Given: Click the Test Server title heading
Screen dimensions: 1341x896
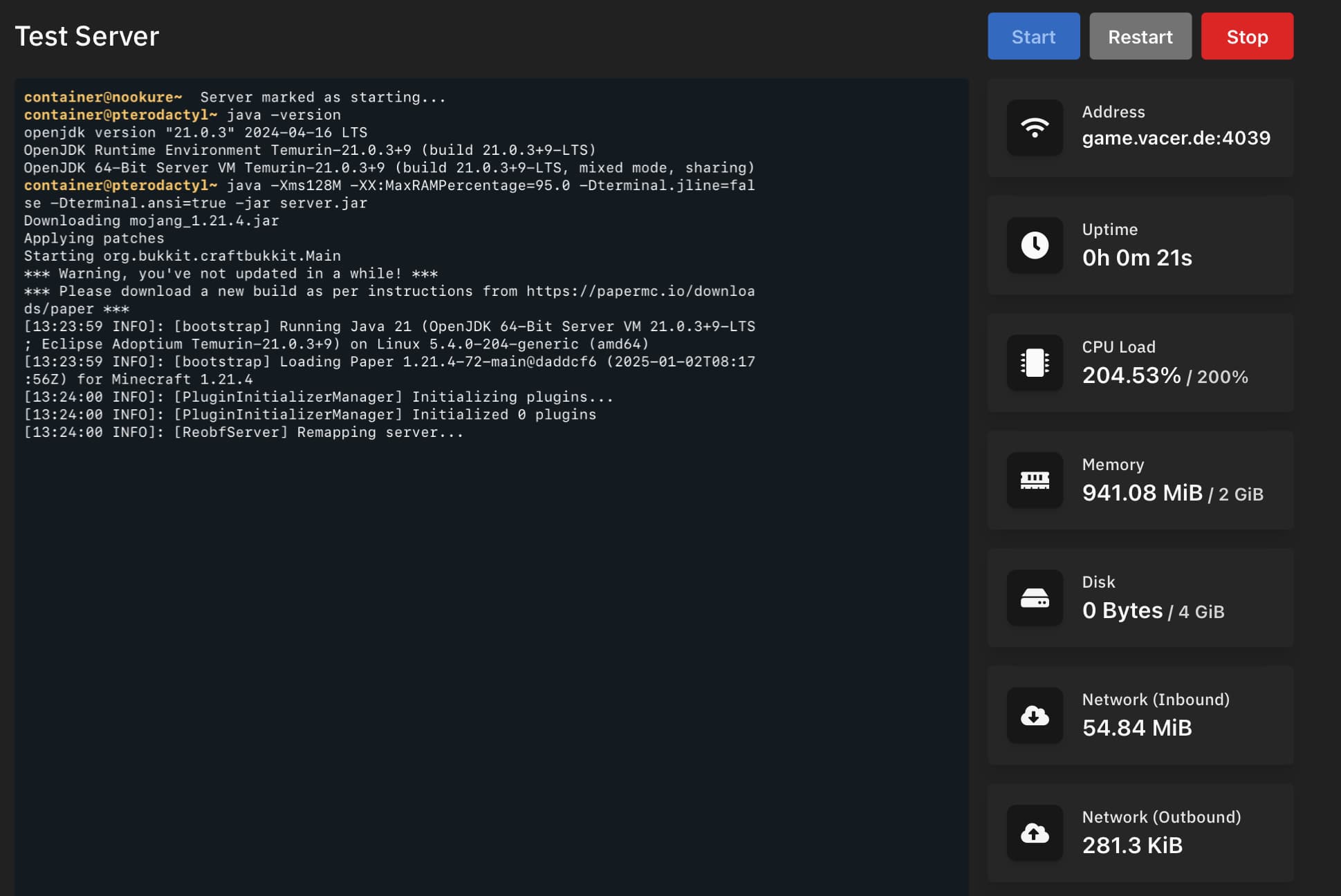Looking at the screenshot, I should click(x=87, y=36).
